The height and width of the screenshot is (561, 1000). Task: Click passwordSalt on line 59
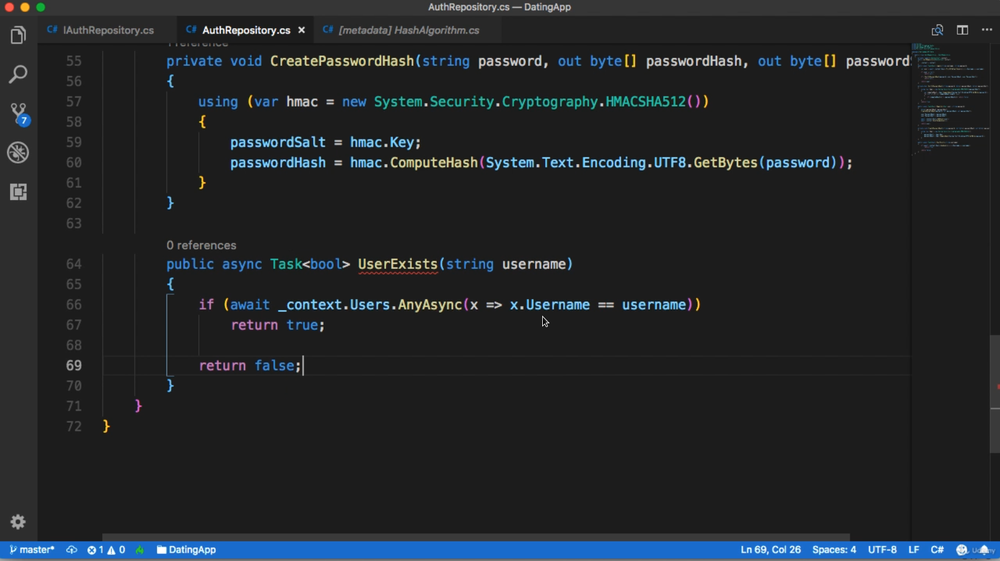pyautogui.click(x=277, y=142)
